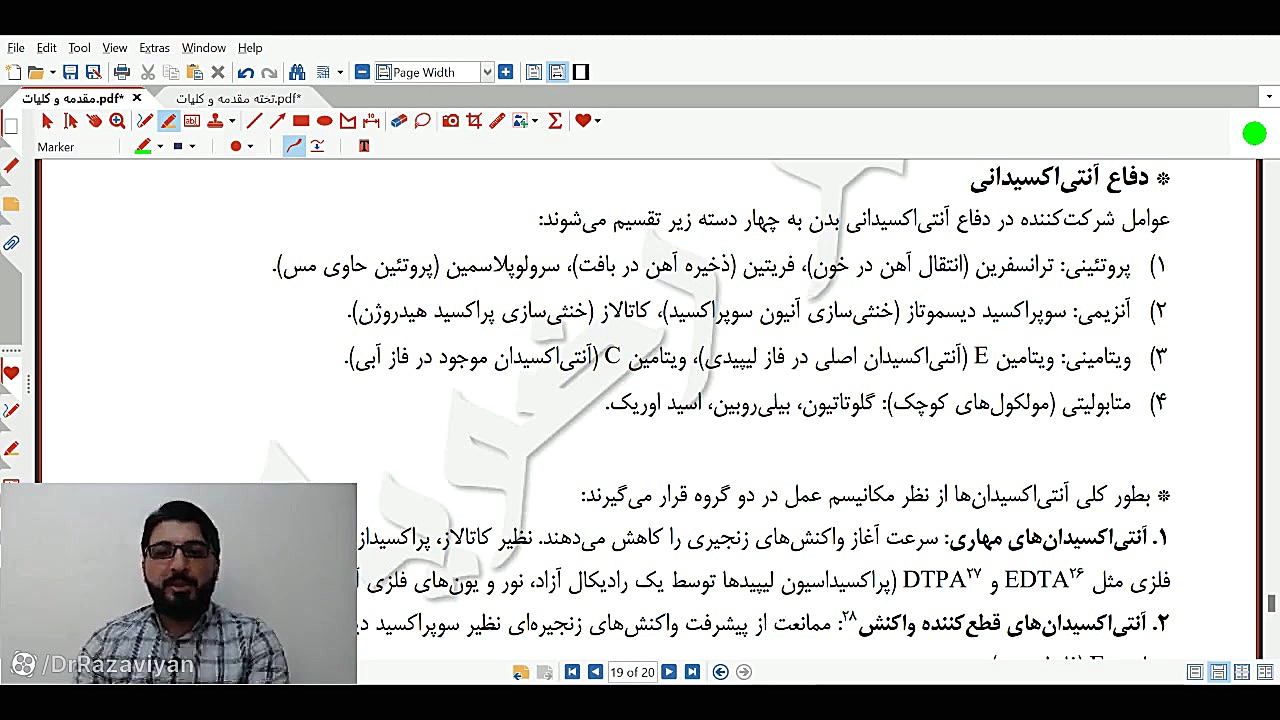Zoom in with plus button

(505, 72)
